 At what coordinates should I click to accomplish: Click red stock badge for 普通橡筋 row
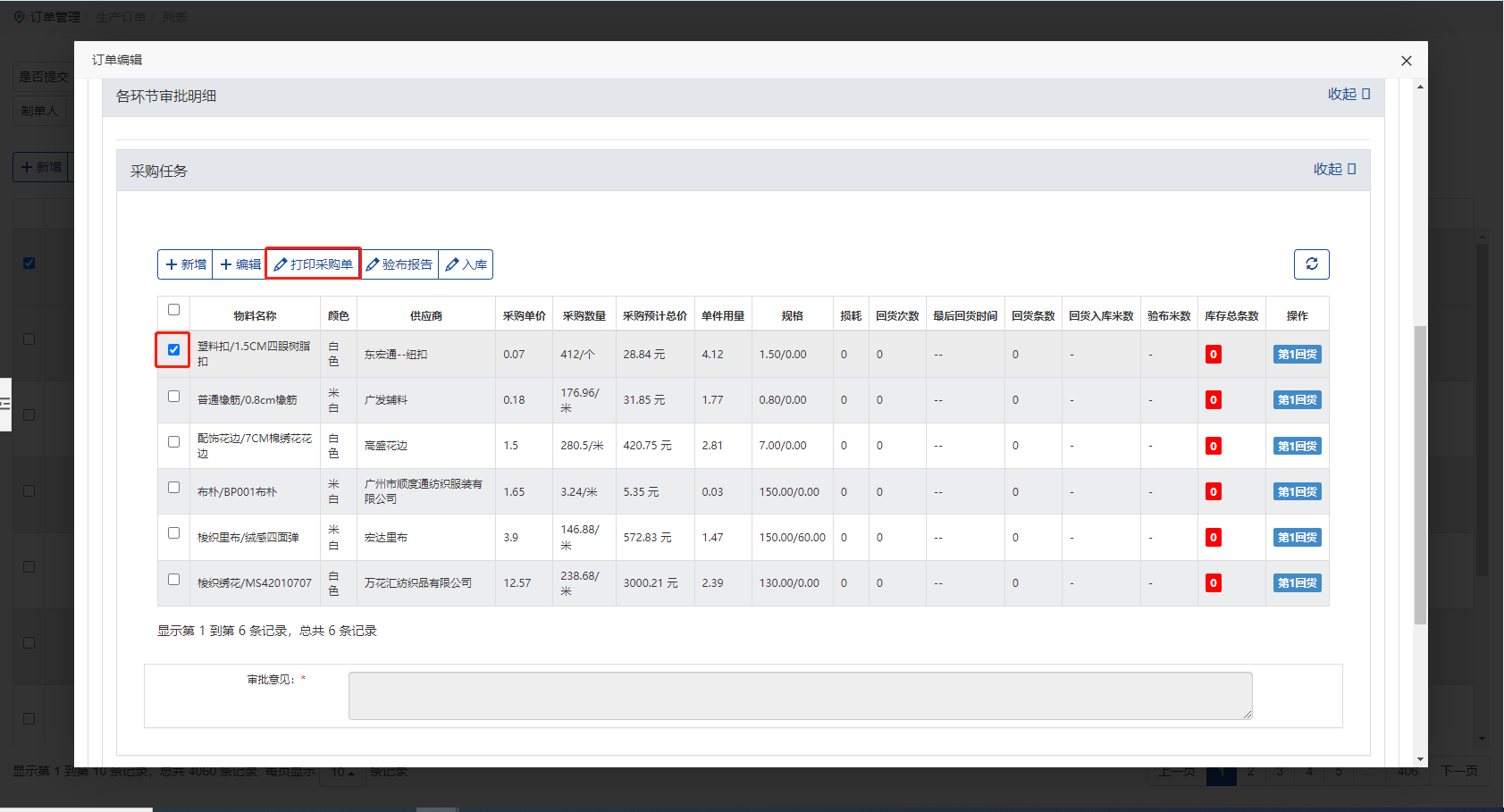[1213, 400]
